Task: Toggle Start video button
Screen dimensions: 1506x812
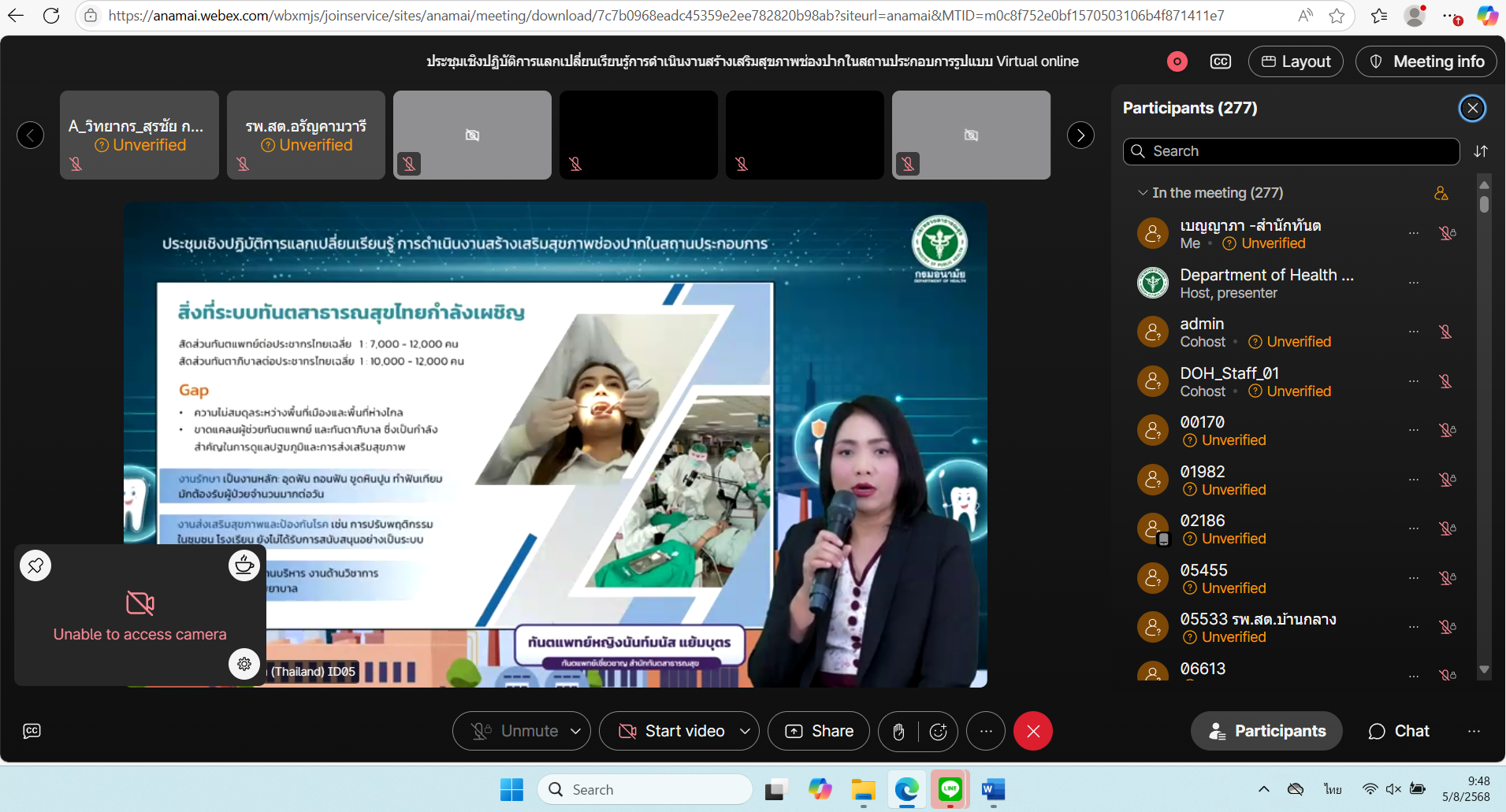Action: click(672, 732)
